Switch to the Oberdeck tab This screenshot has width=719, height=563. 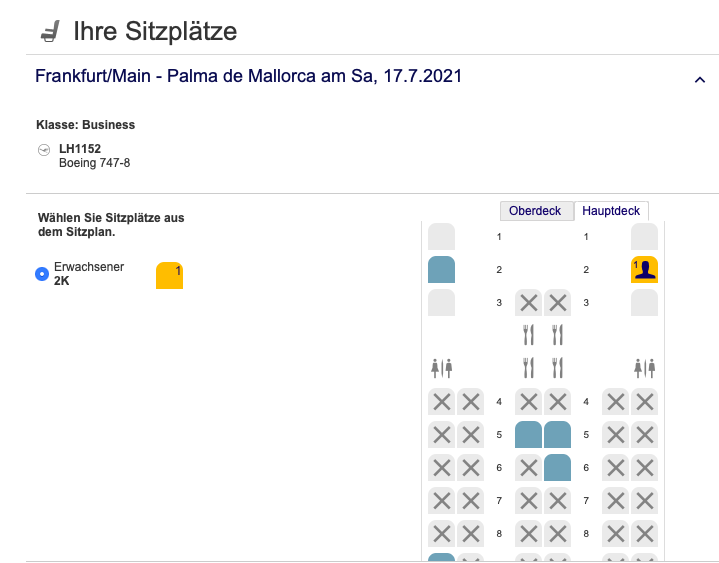(535, 211)
